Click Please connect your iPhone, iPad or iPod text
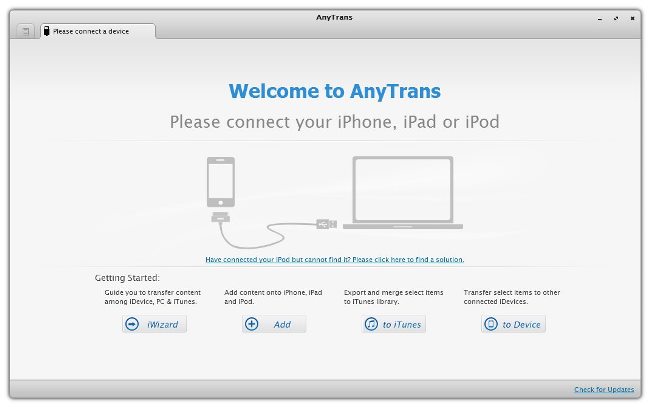 (x=335, y=122)
